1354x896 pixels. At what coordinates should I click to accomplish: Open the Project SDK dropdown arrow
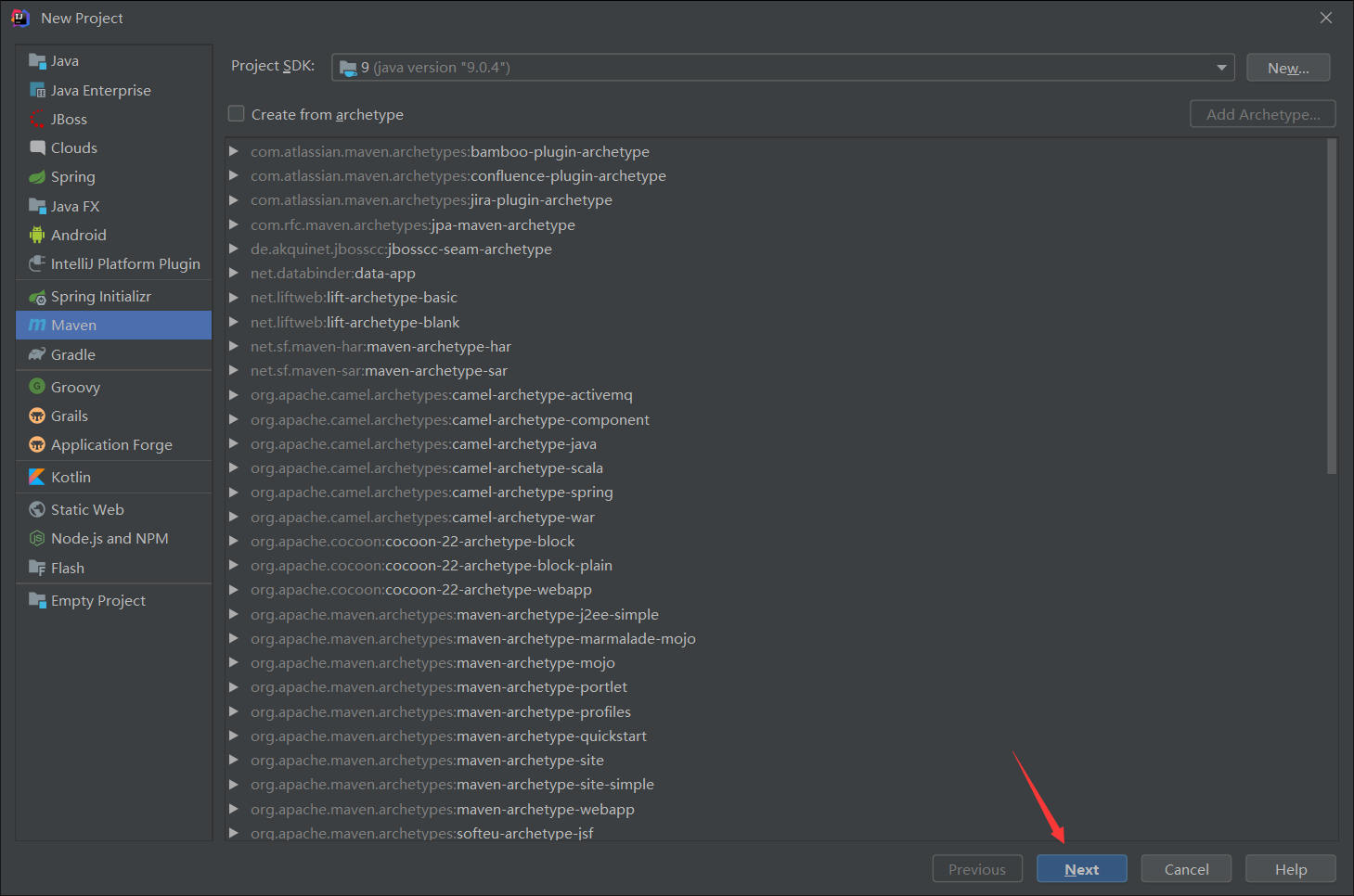(1221, 68)
